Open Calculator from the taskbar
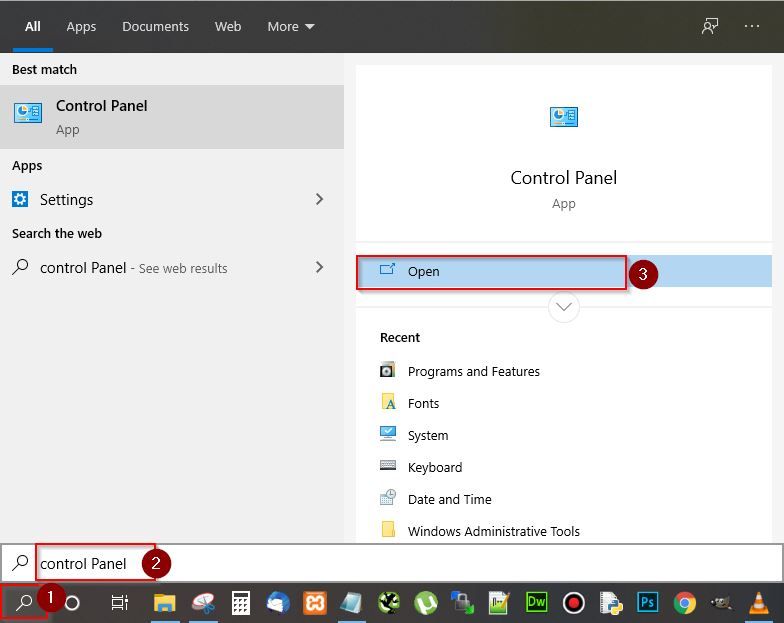This screenshot has height=623, width=784. (x=240, y=603)
